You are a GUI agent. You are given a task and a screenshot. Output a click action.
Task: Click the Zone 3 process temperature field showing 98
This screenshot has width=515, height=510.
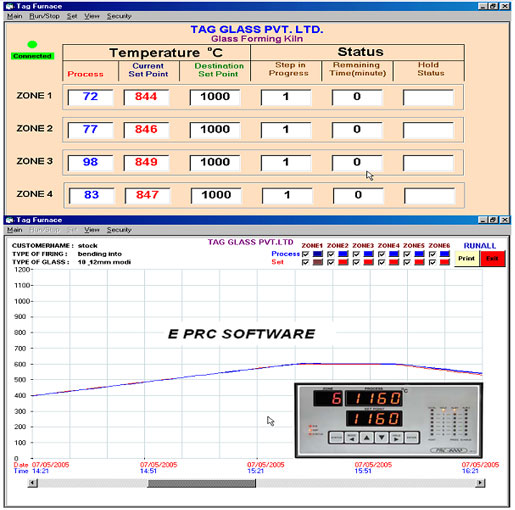pos(90,163)
